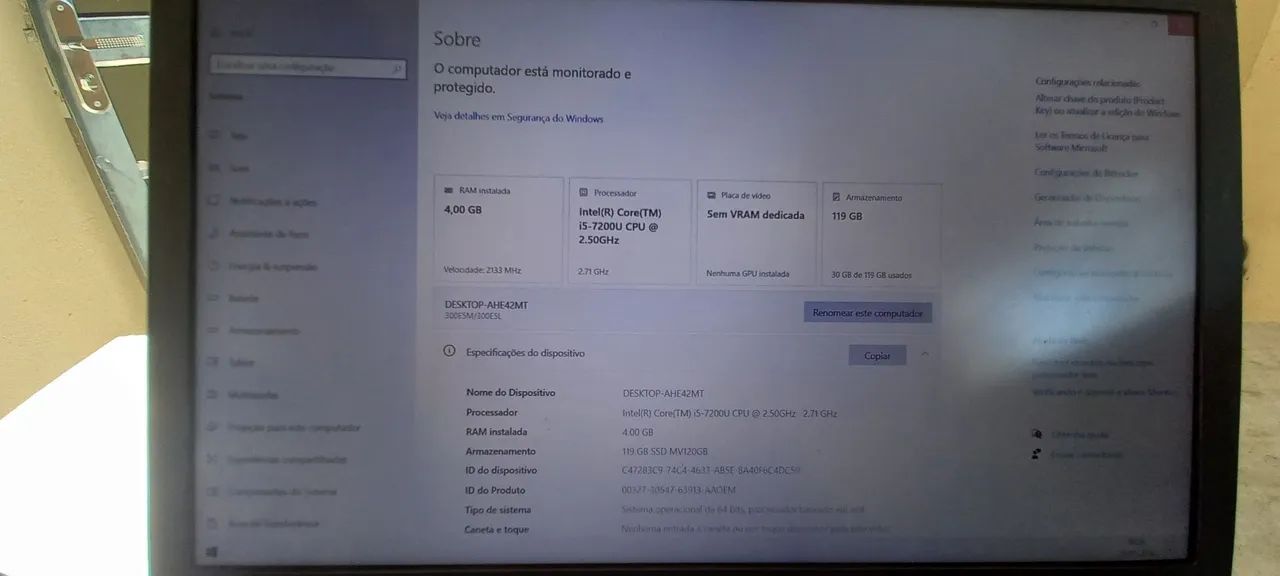This screenshot has width=1280, height=576.
Task: Click the Bateria icon in sidebar
Action: point(214,298)
